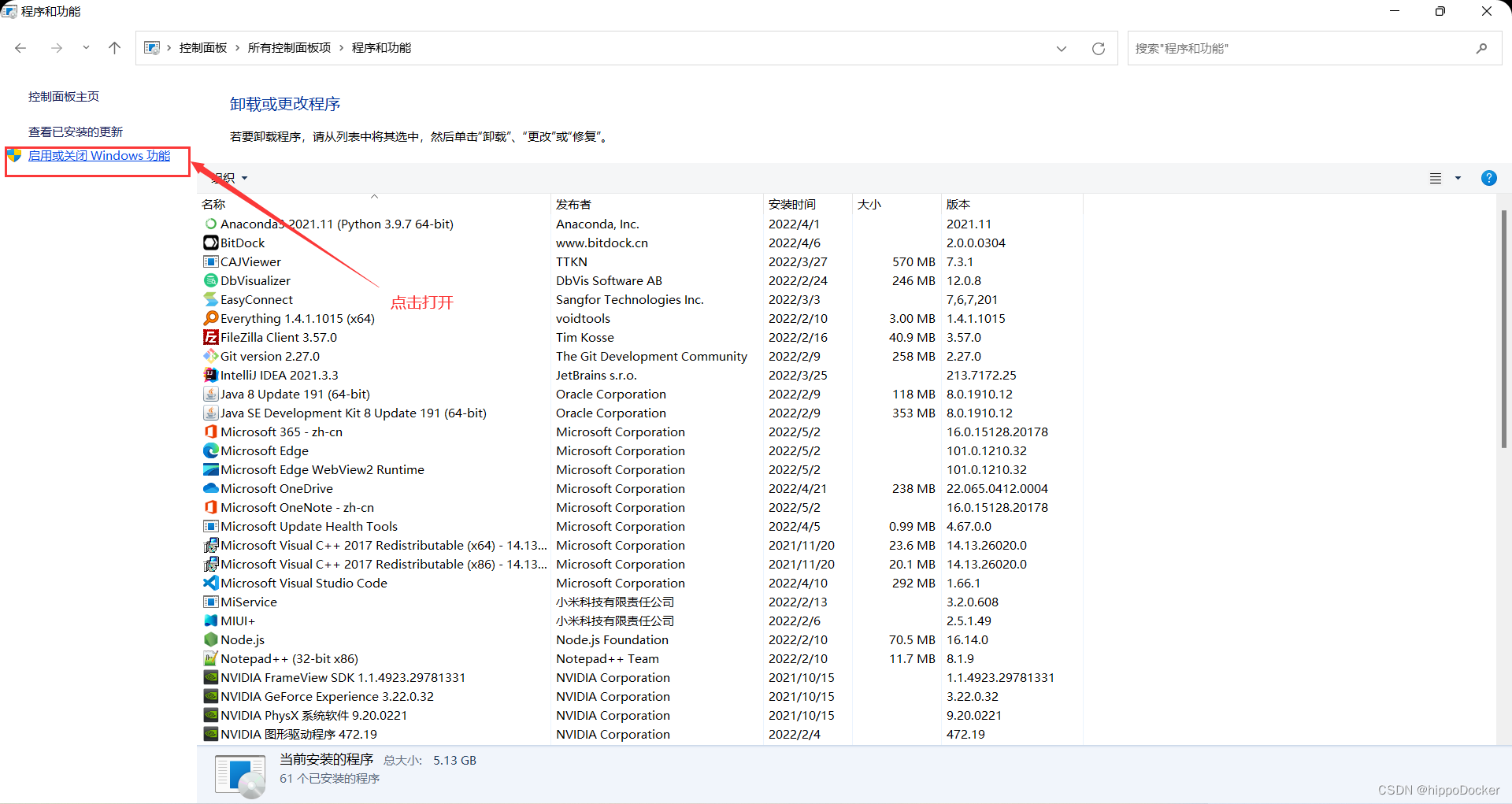Click the Everything 1.4.1.1015 search icon
The height and width of the screenshot is (804, 1512).
[x=210, y=318]
